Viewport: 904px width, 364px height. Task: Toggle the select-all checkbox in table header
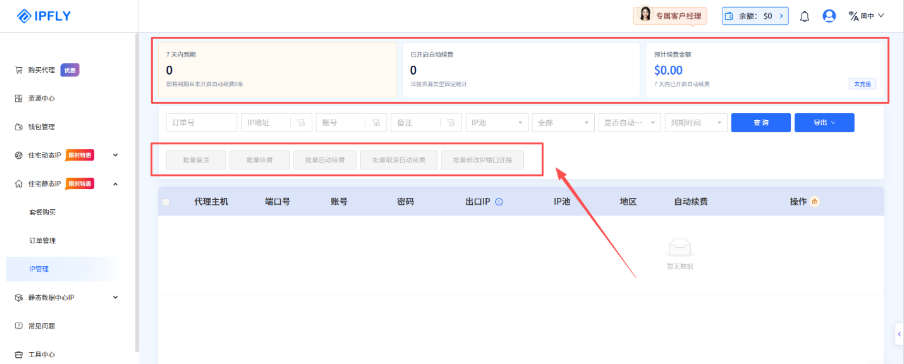(x=166, y=202)
